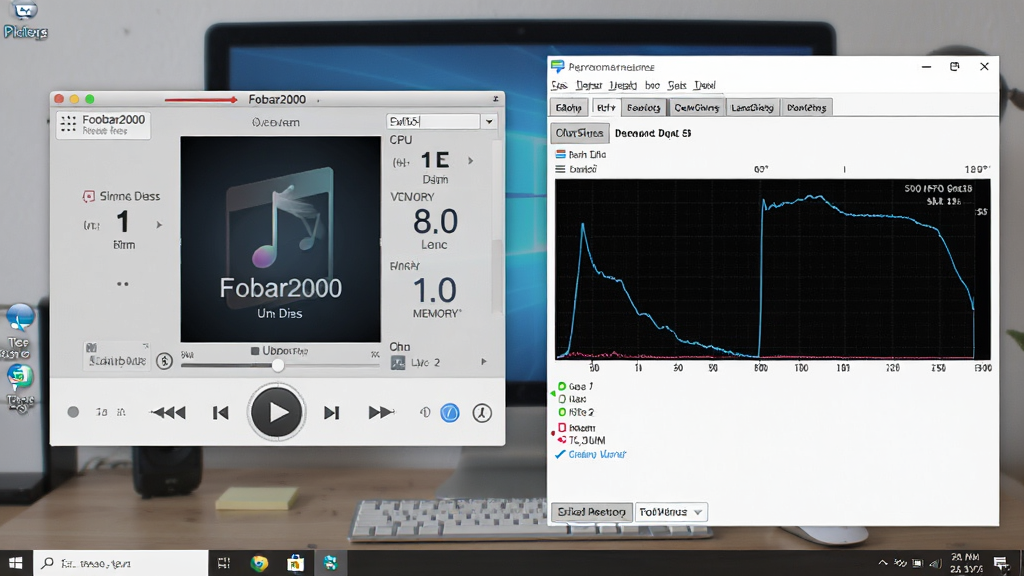Switch to the last tab of the monitor
Viewport: 1024px width, 576px height.
(807, 108)
